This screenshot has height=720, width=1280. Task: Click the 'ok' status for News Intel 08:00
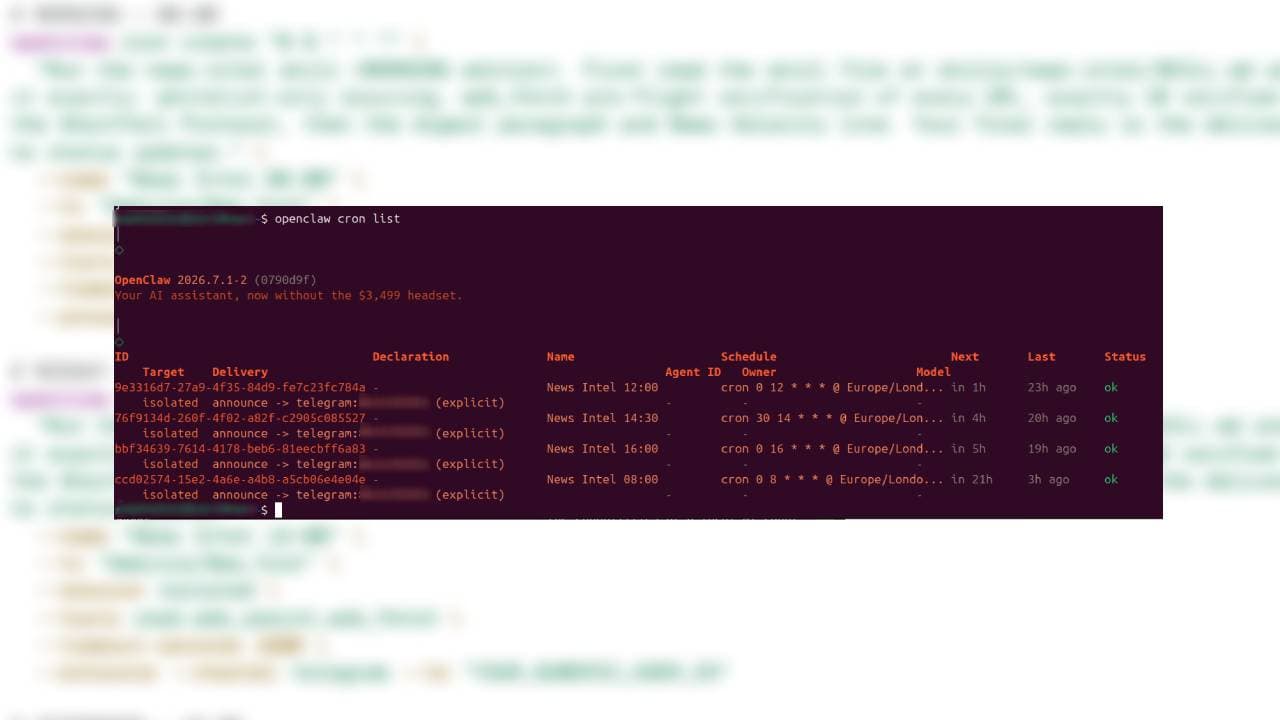(1111, 480)
